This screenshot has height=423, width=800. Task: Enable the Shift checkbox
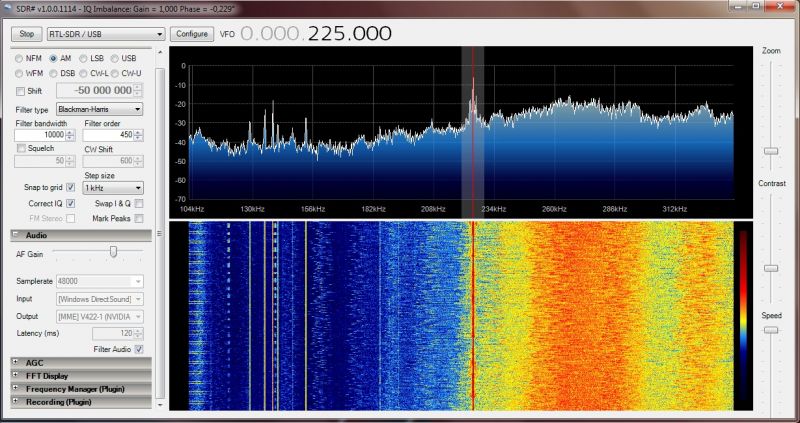pyautogui.click(x=20, y=91)
